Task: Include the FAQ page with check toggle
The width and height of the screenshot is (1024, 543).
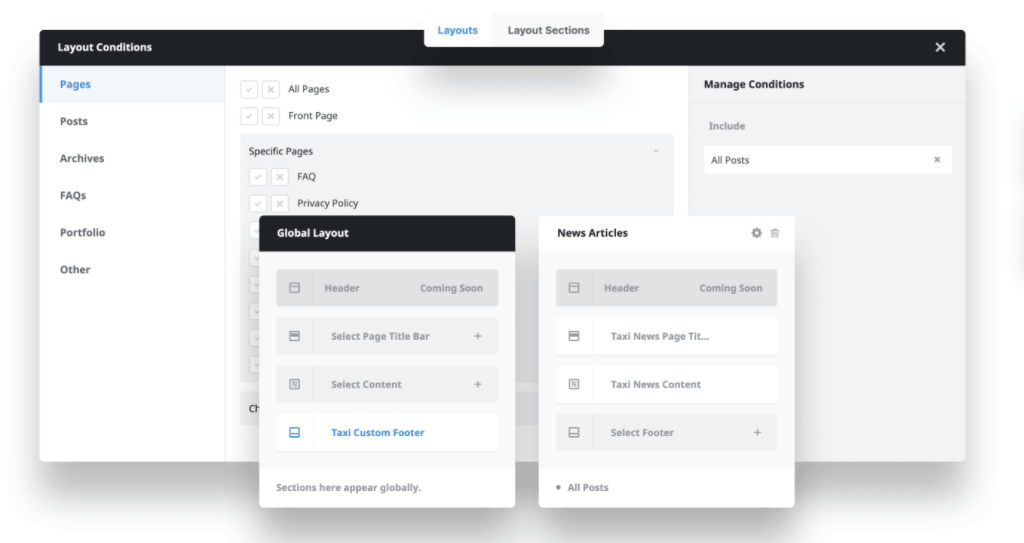Action: 258,177
